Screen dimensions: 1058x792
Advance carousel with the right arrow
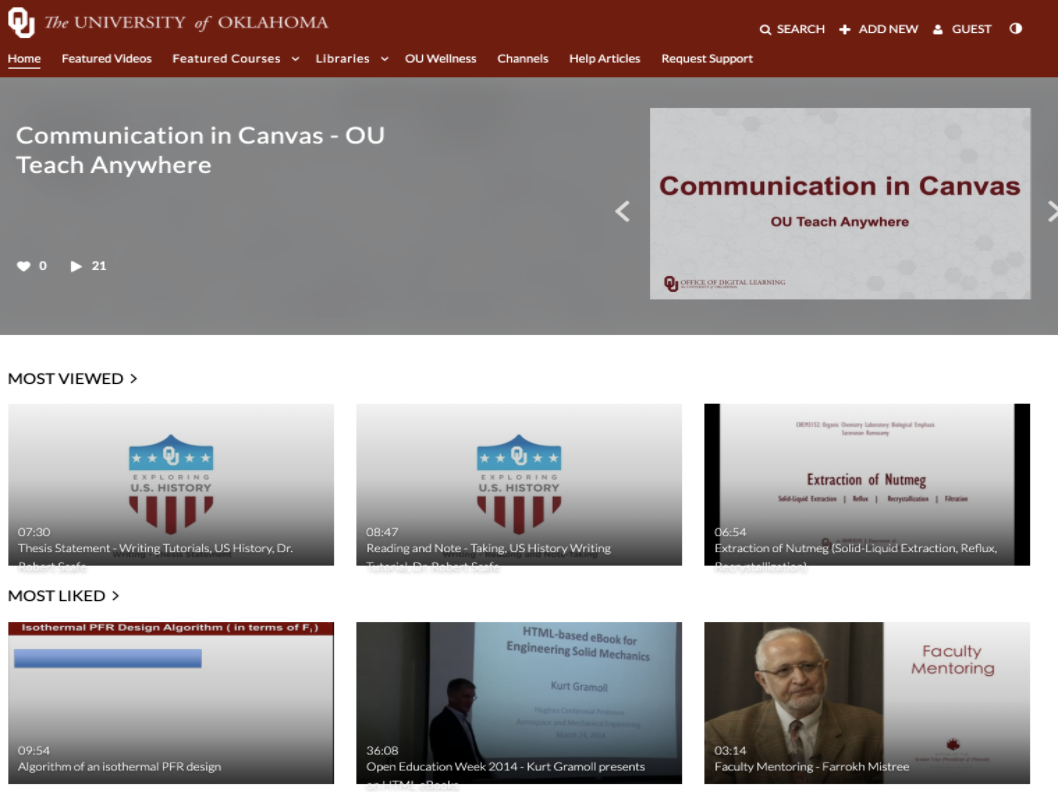1051,211
